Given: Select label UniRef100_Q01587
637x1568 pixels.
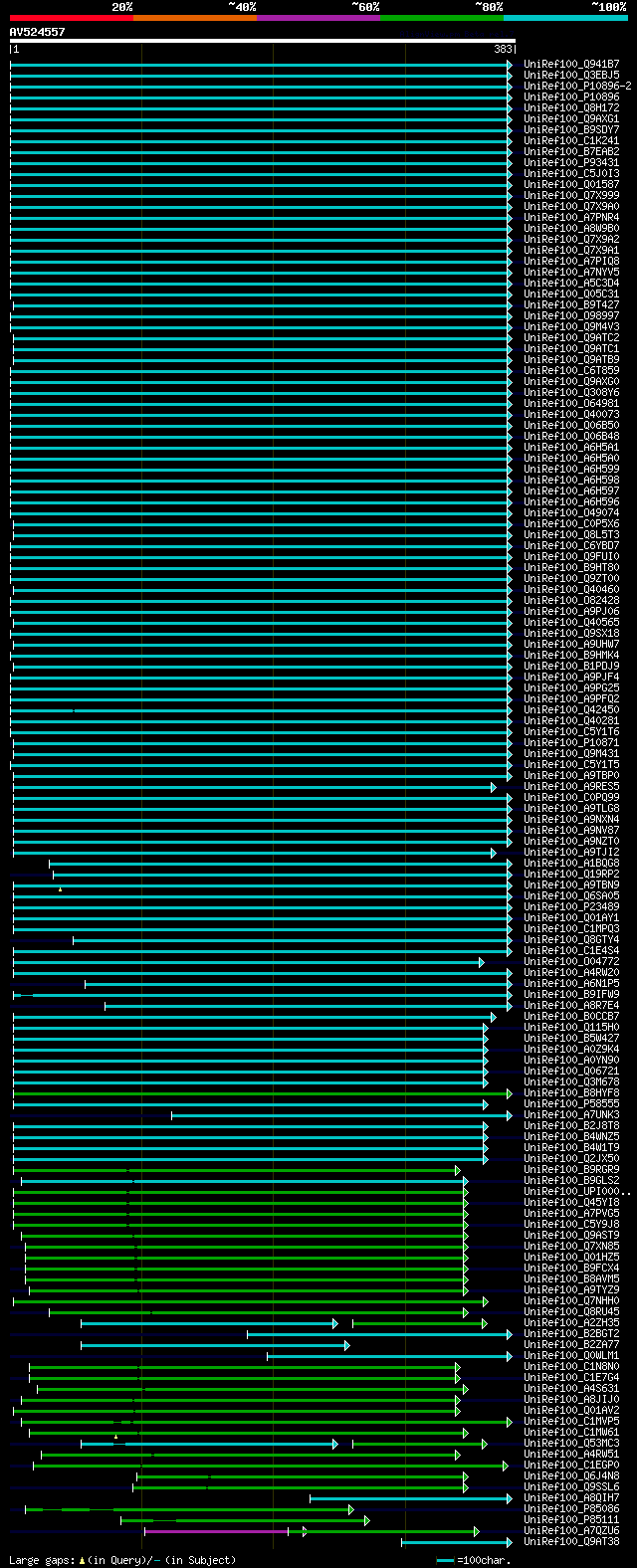Looking at the screenshot, I should (571, 184).
